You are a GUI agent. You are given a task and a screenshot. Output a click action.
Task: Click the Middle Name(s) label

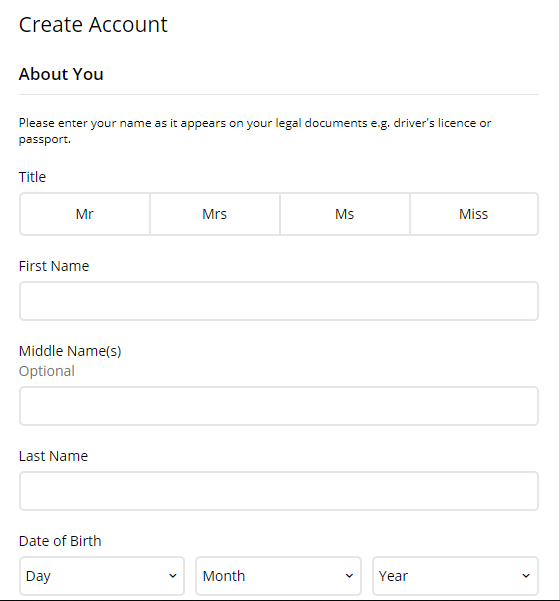point(70,351)
